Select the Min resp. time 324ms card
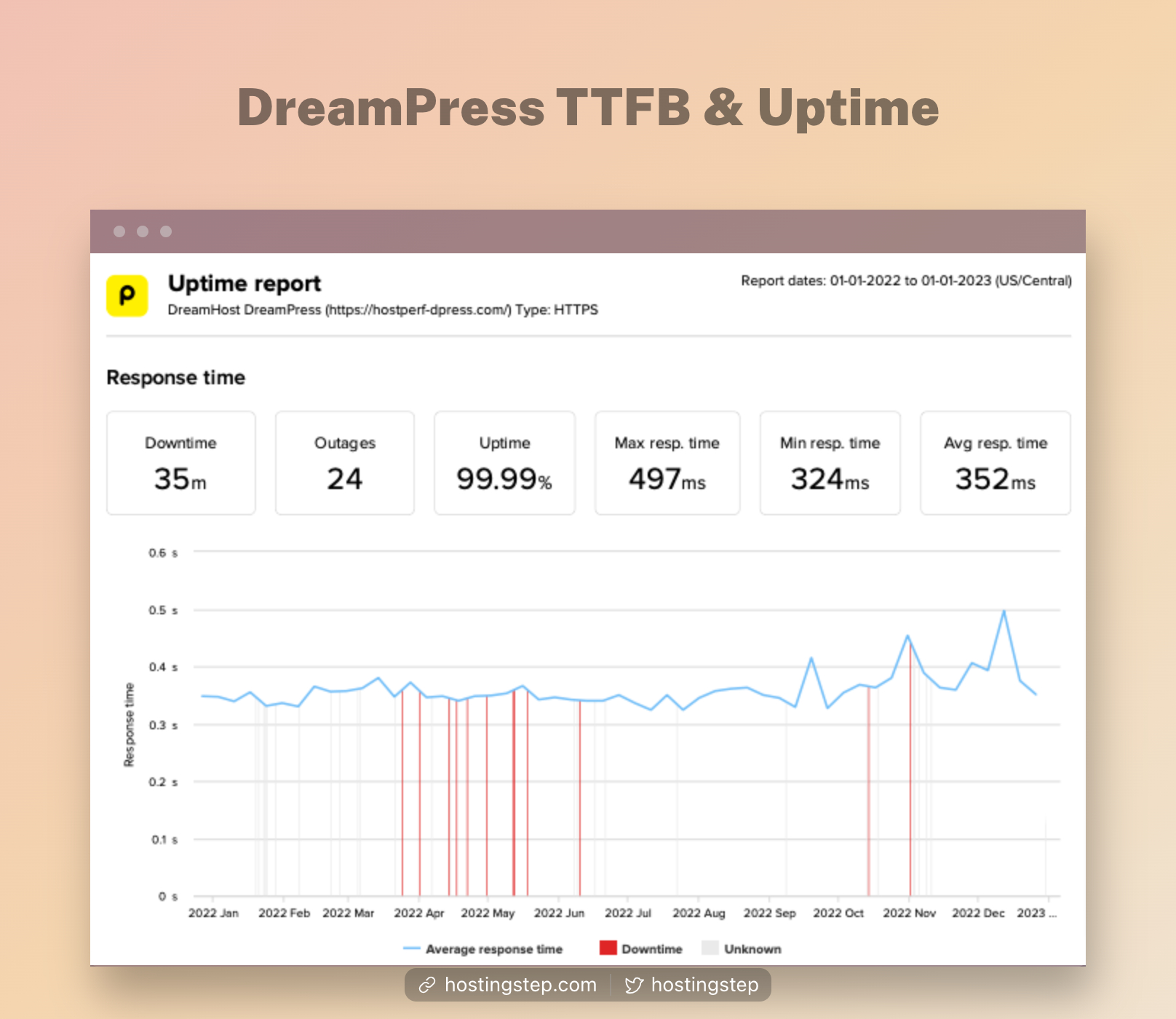This screenshot has height=1019, width=1176. [830, 463]
